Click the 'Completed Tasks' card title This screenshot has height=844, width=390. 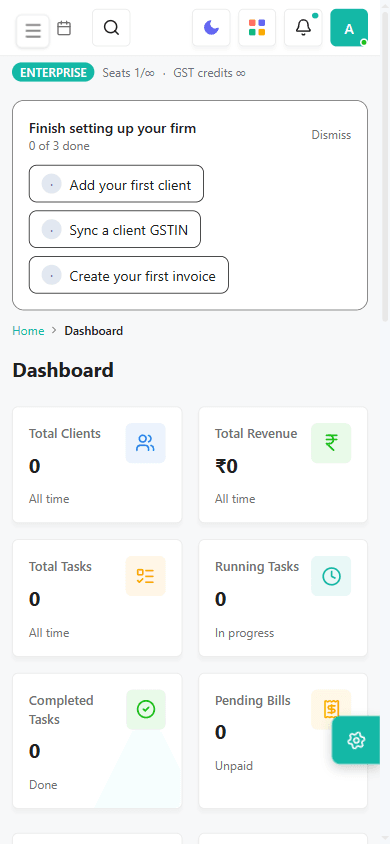tap(61, 710)
